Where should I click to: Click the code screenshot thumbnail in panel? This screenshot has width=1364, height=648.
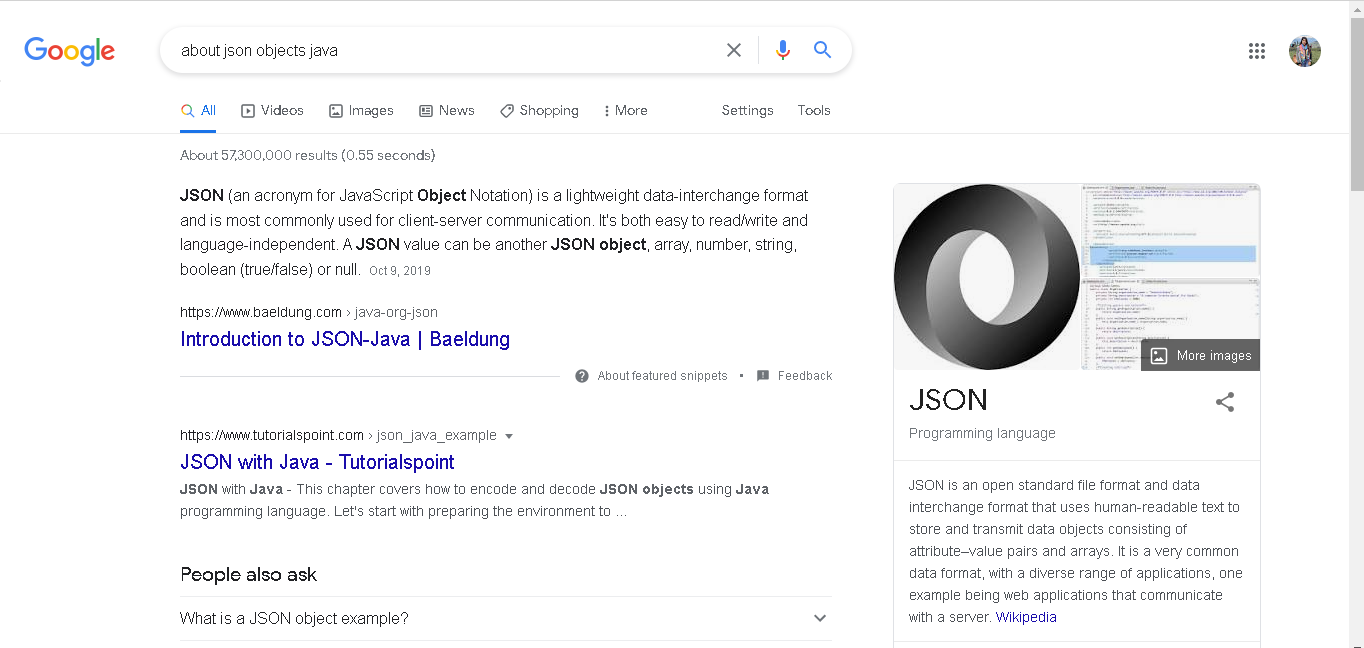click(x=1171, y=230)
